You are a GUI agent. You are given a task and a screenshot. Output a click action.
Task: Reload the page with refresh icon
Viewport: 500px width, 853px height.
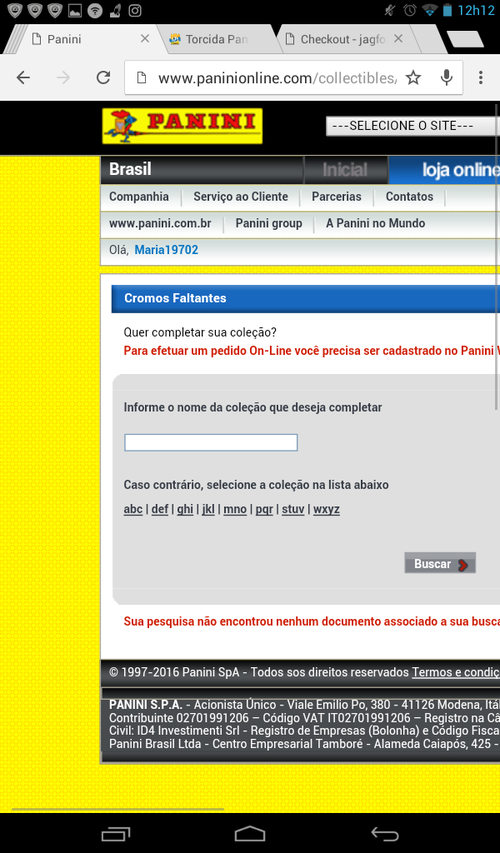pos(103,78)
